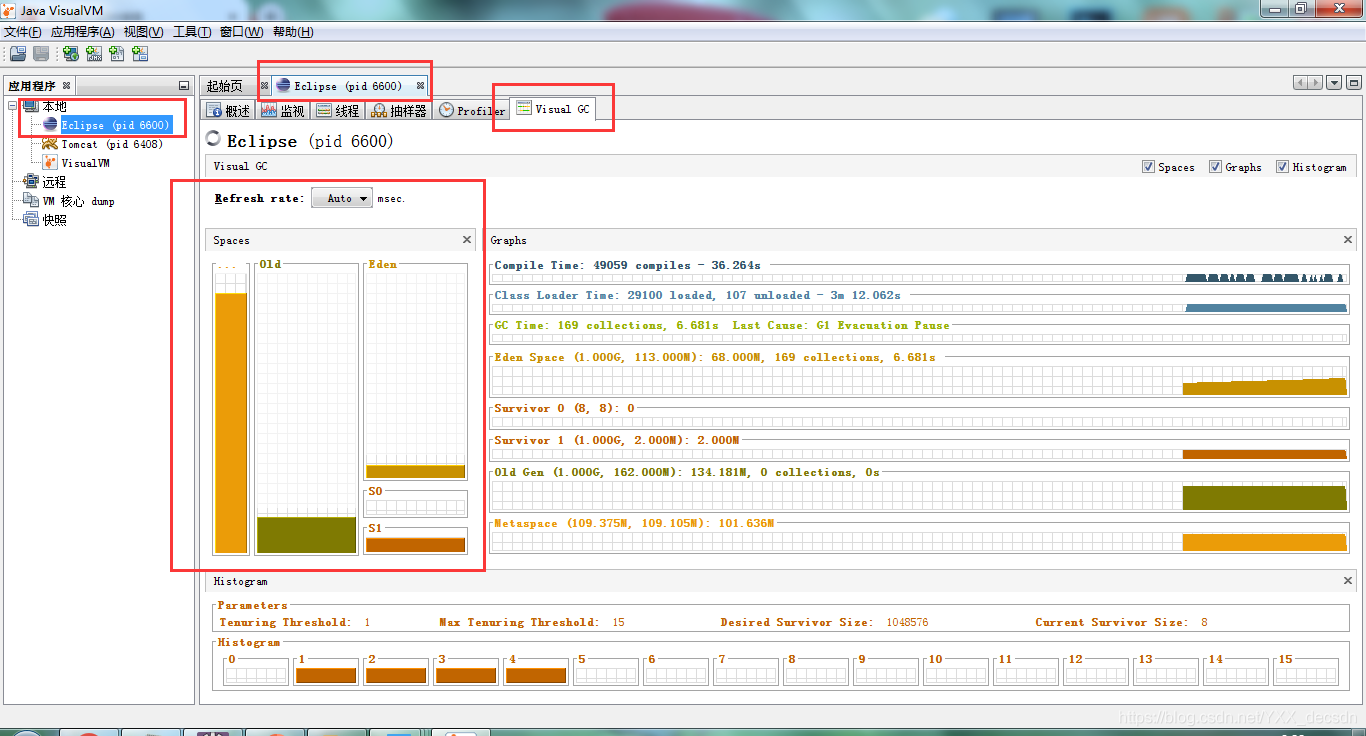
Task: Click the Class Loader Time graph label
Action: (697, 295)
